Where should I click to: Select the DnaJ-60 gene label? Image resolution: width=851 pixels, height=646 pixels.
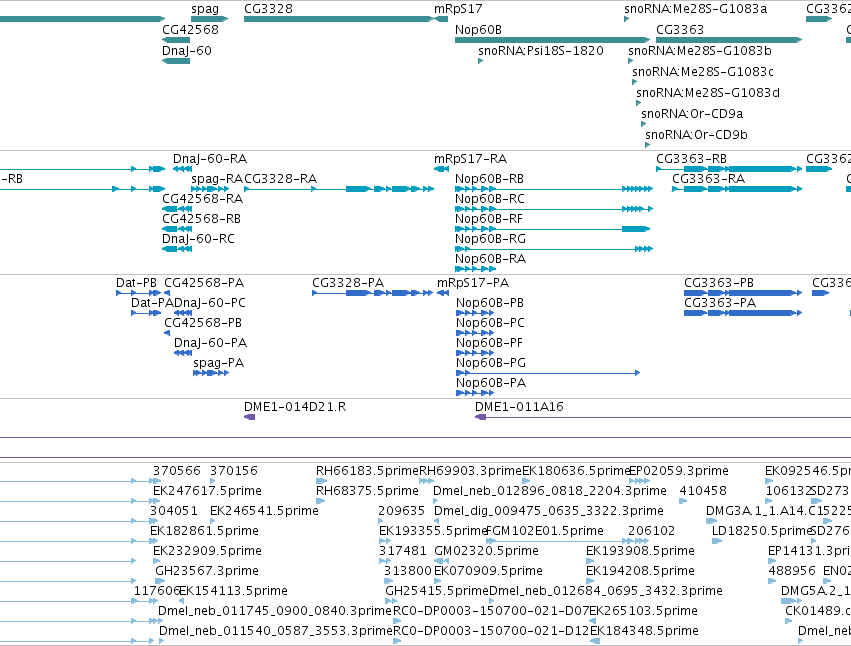pyautogui.click(x=187, y=50)
